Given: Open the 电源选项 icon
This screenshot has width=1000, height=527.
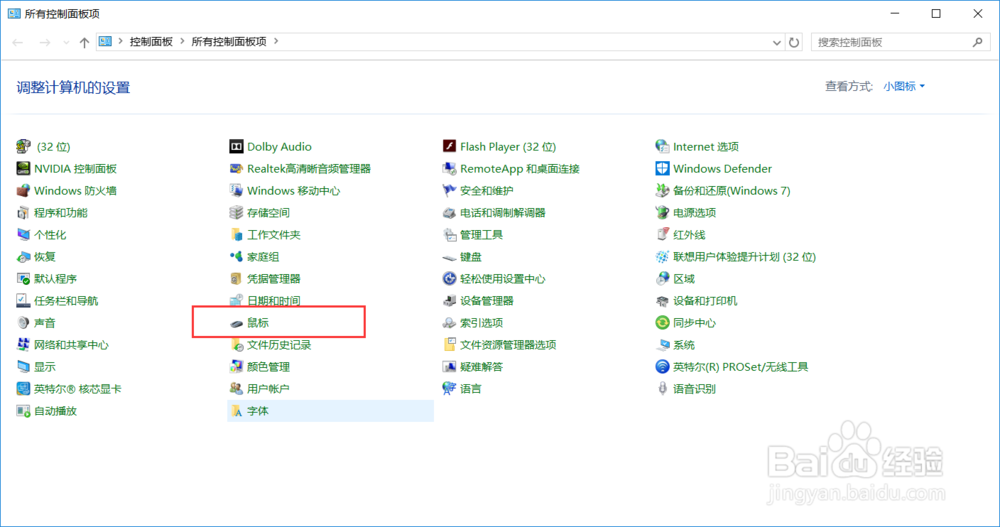Looking at the screenshot, I should click(663, 212).
